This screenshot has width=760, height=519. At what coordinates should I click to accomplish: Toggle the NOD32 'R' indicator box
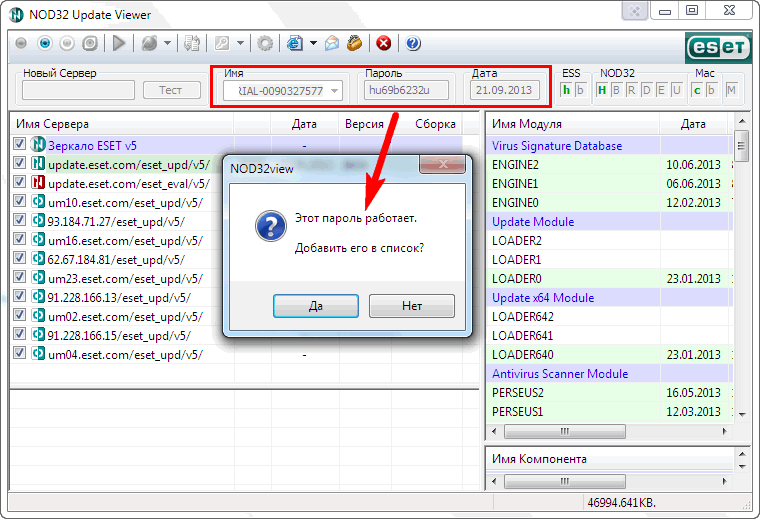tap(632, 90)
